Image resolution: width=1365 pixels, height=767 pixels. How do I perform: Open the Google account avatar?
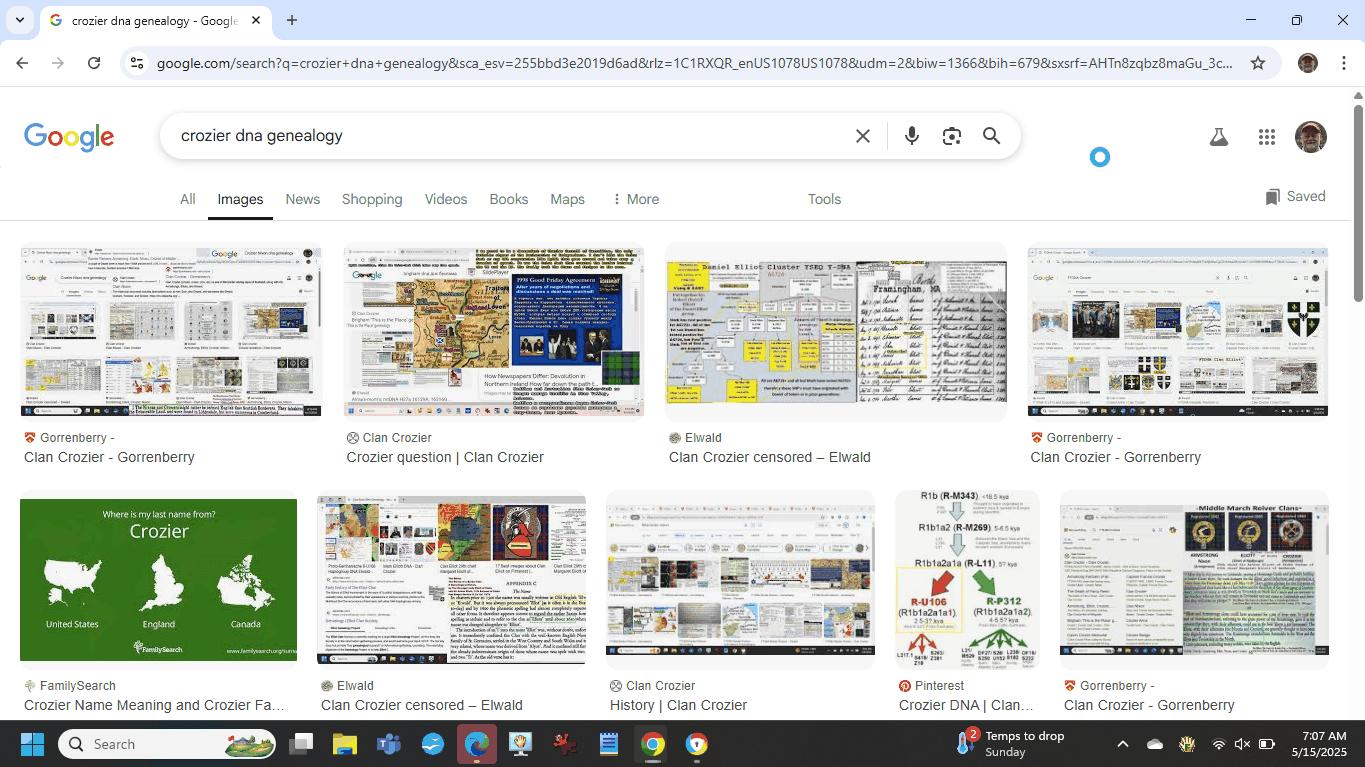tap(1310, 137)
